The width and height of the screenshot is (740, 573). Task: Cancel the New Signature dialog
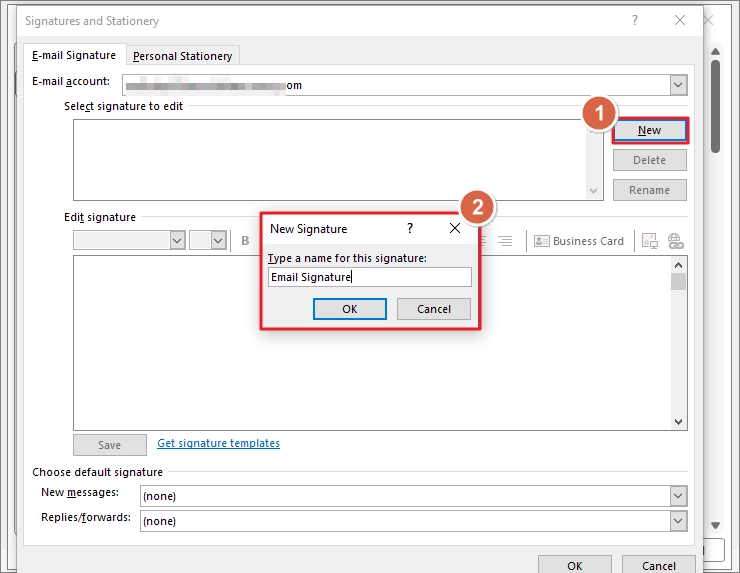pos(434,309)
